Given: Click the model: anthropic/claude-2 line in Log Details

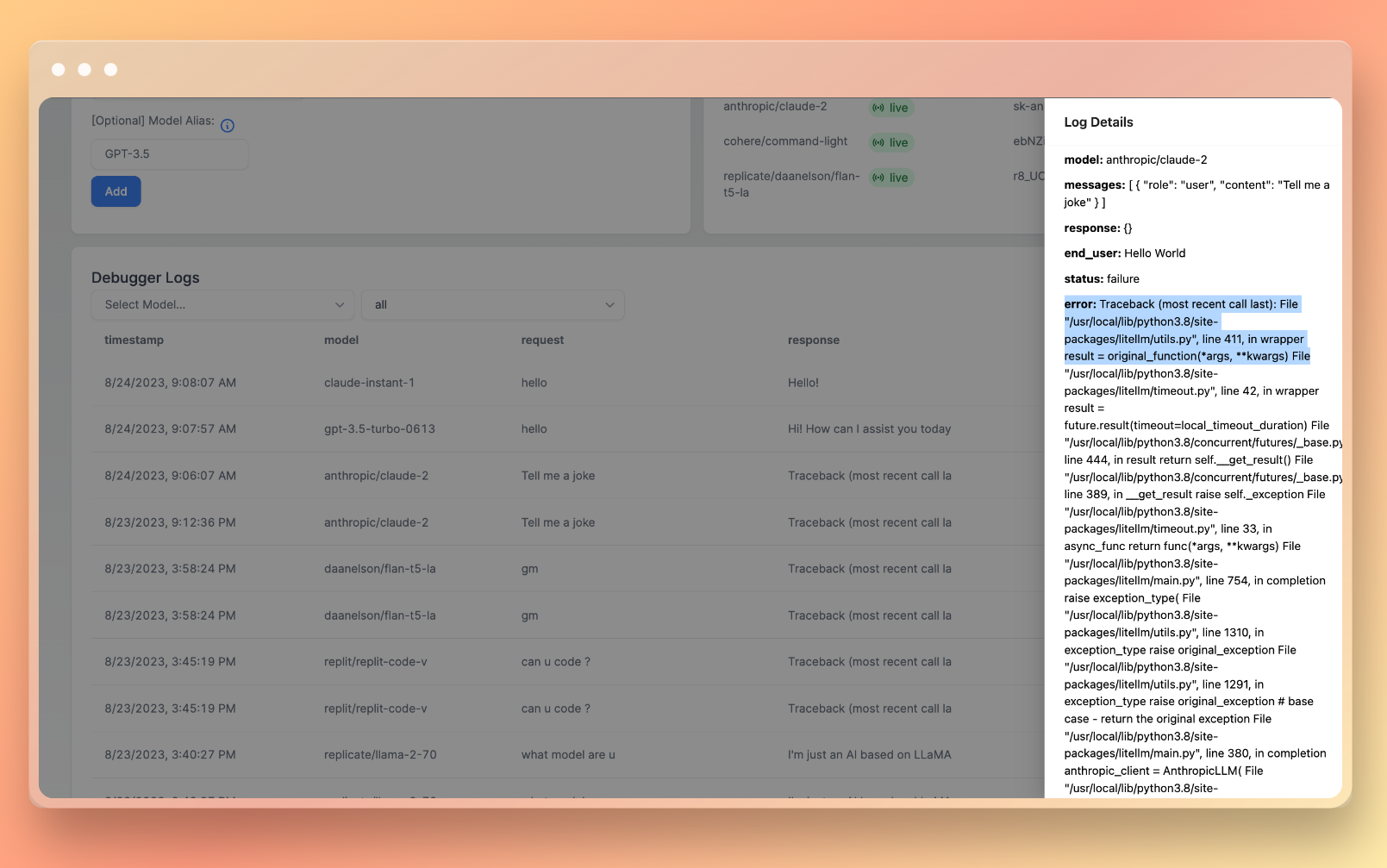Looking at the screenshot, I should (1136, 160).
